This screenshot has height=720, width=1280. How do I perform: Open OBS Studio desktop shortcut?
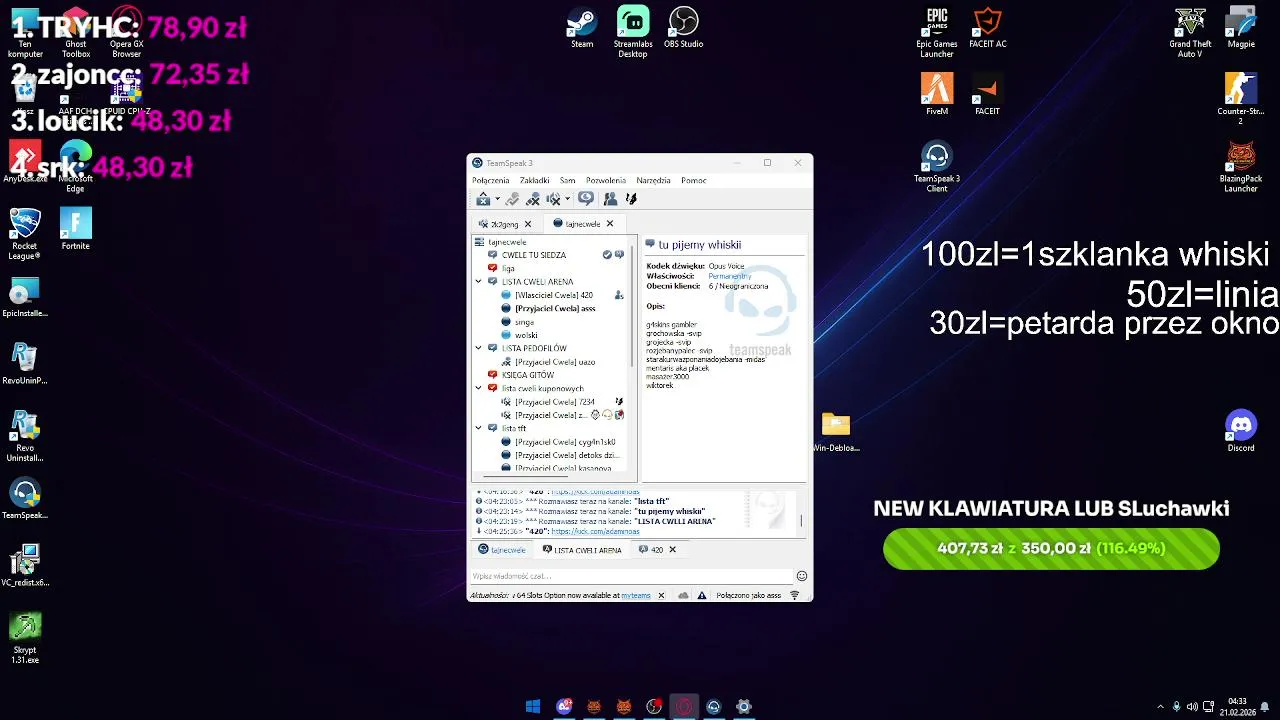(683, 28)
